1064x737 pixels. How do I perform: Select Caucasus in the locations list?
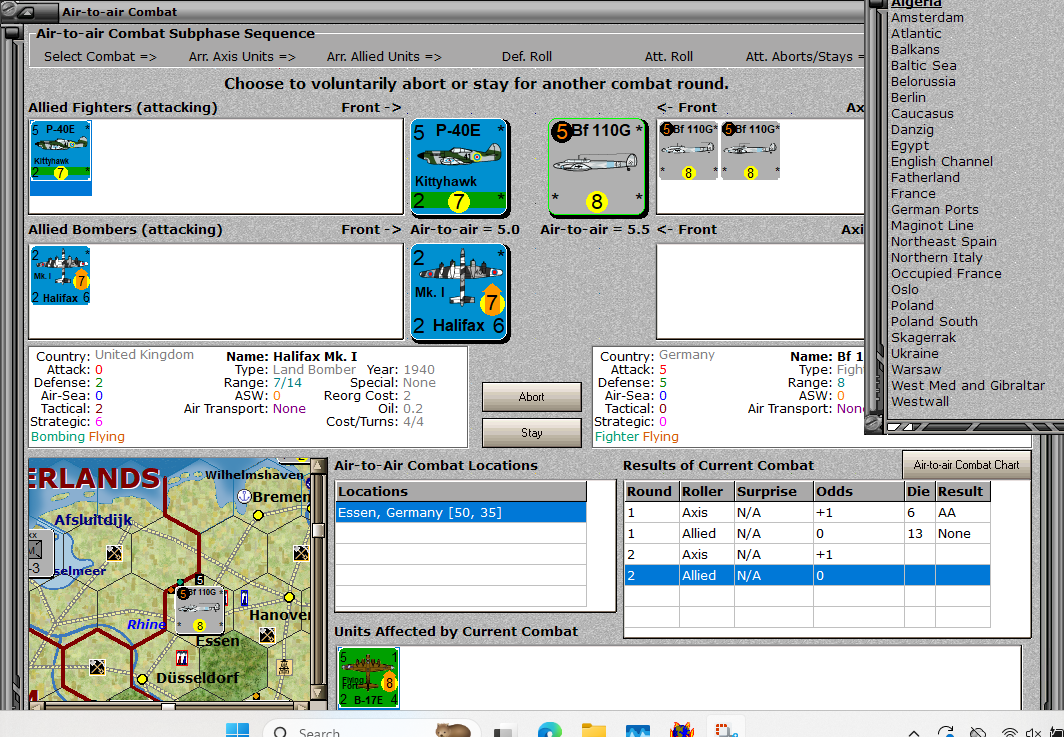click(922, 113)
